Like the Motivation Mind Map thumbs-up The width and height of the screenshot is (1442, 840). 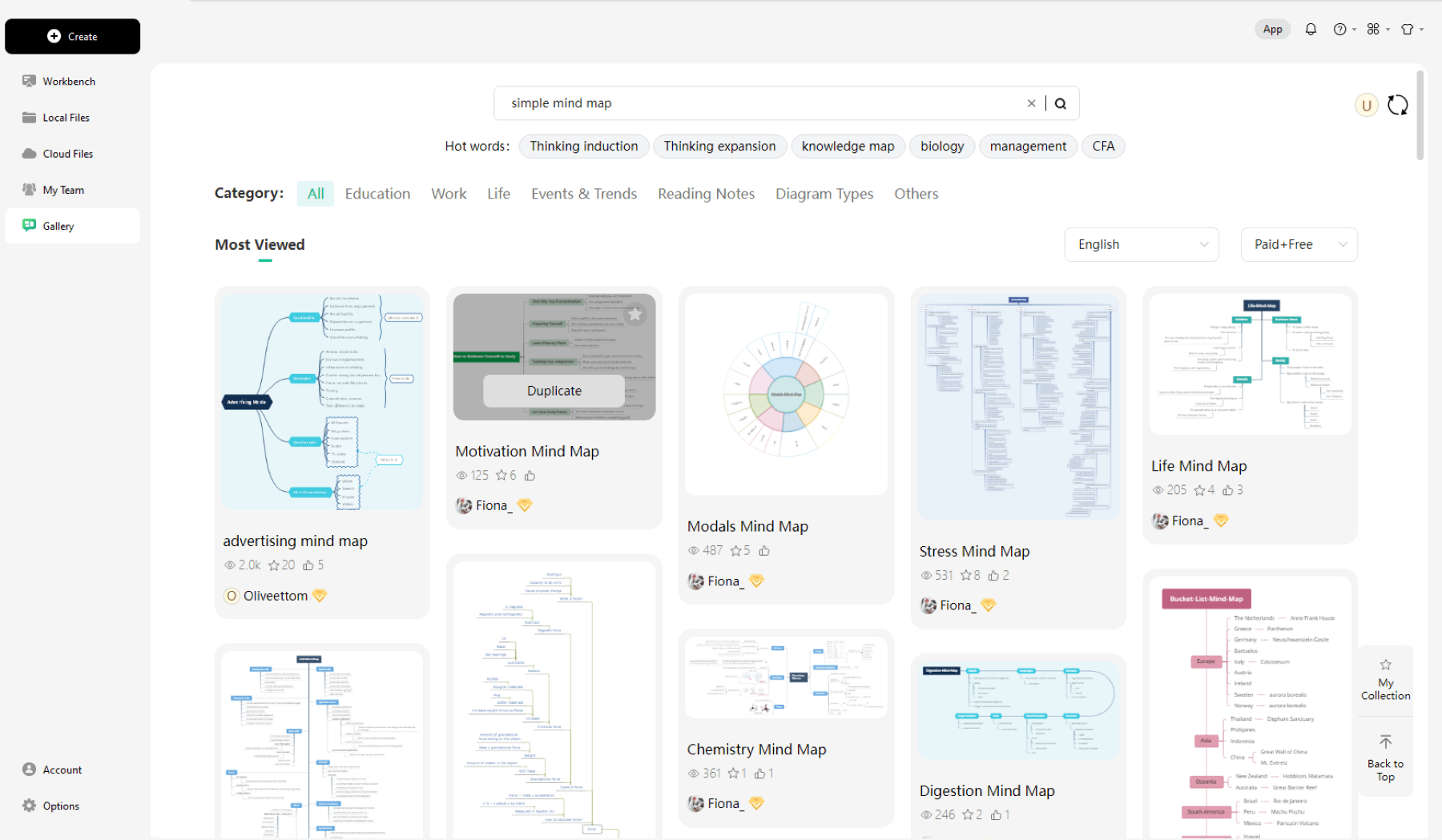(530, 476)
